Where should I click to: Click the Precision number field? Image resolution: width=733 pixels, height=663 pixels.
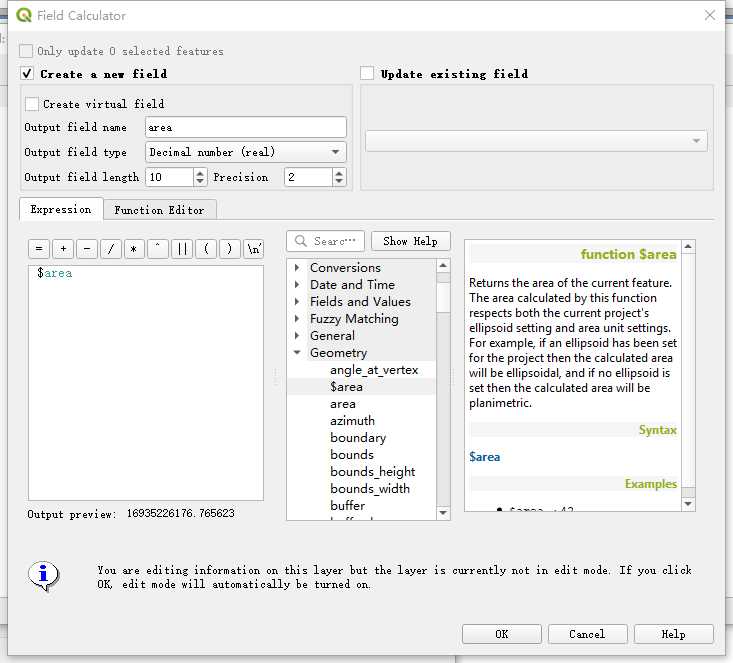308,177
